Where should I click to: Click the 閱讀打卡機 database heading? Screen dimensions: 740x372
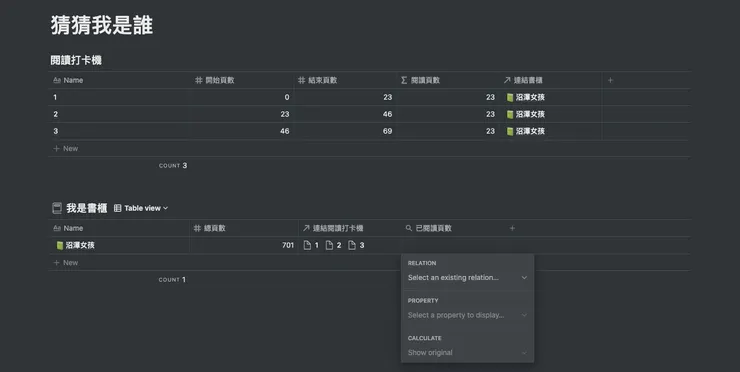click(76, 60)
